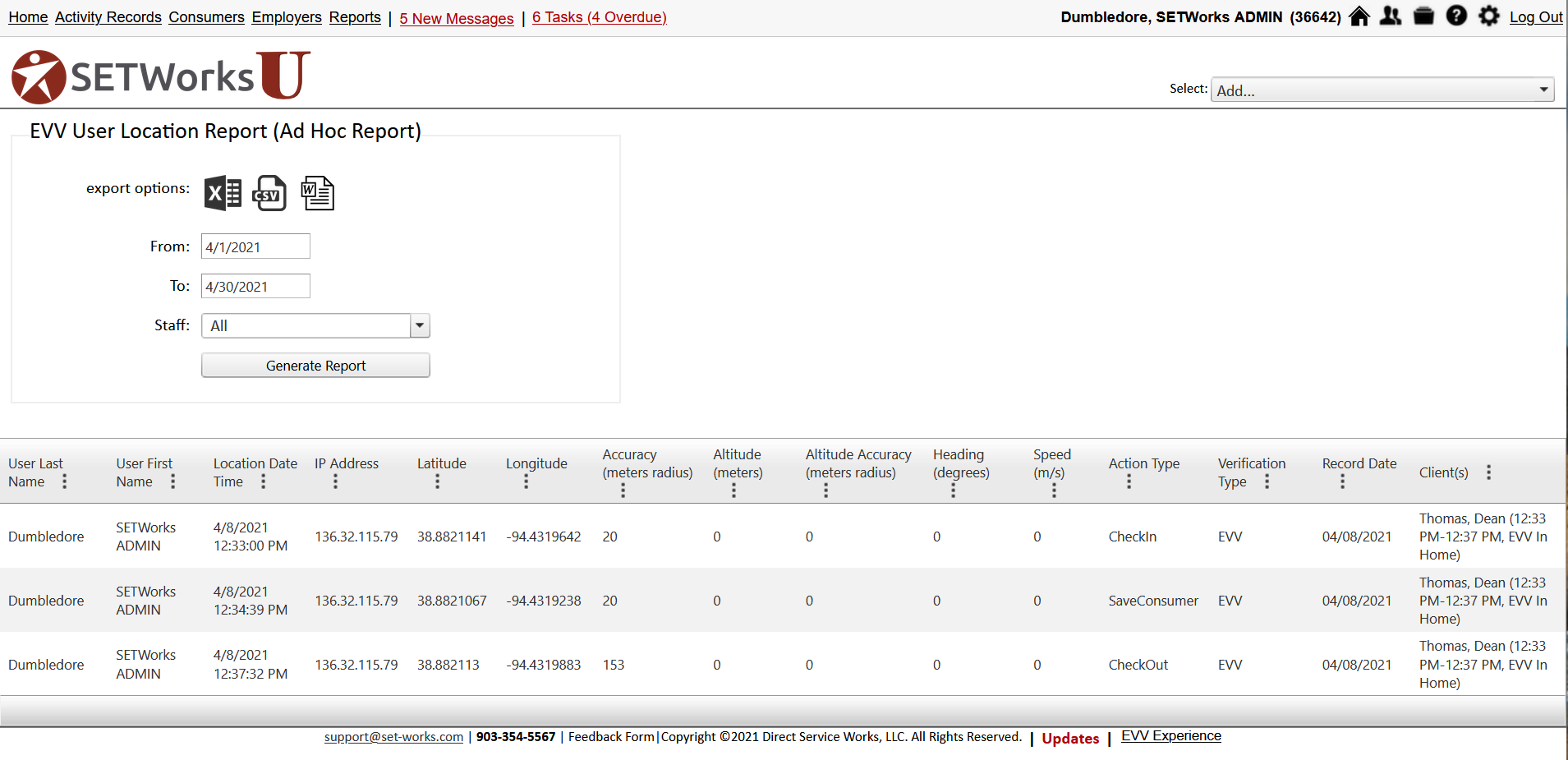Open settings gear icon
Image resolution: width=1568 pixels, height=760 pixels.
pyautogui.click(x=1489, y=16)
